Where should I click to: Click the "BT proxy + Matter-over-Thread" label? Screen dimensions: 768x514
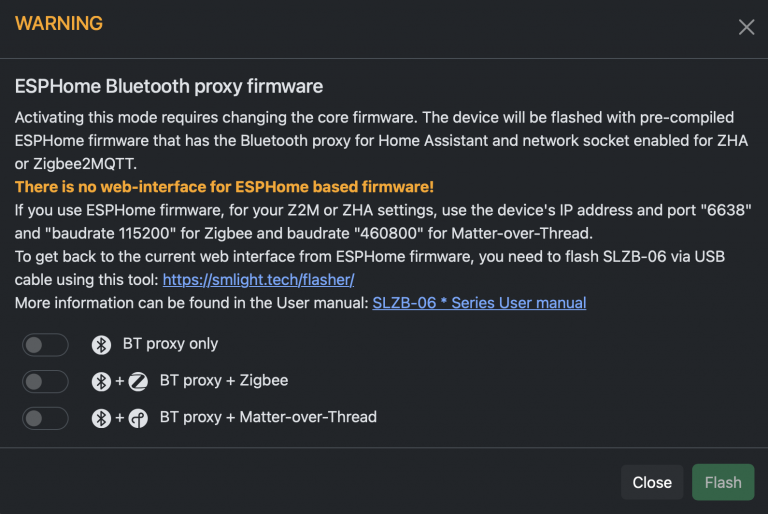coord(268,417)
